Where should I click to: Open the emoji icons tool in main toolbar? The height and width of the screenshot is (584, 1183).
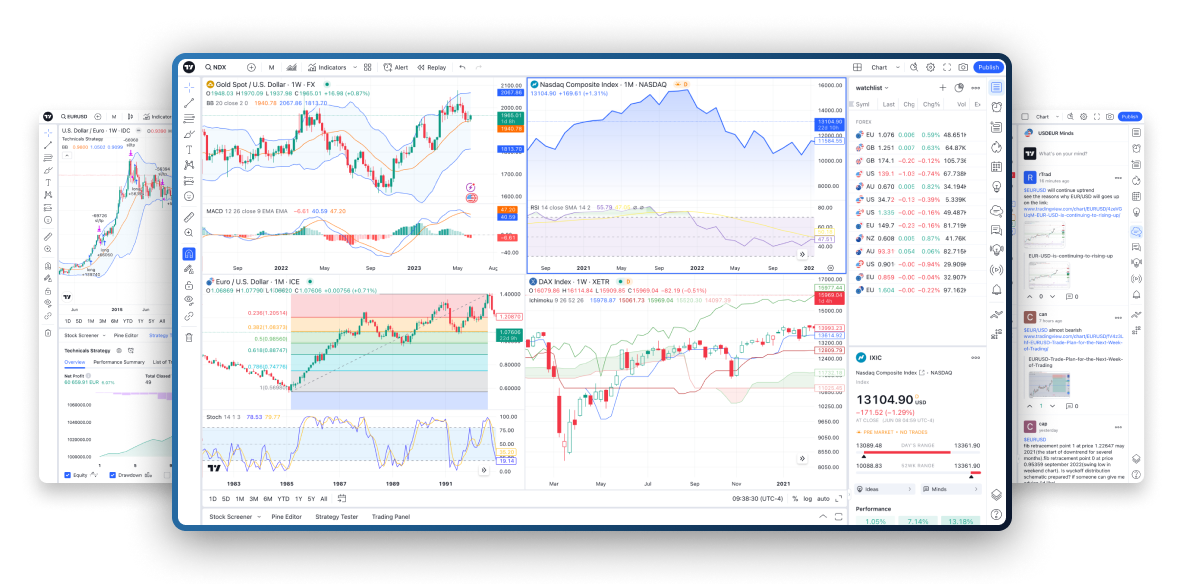[189, 196]
